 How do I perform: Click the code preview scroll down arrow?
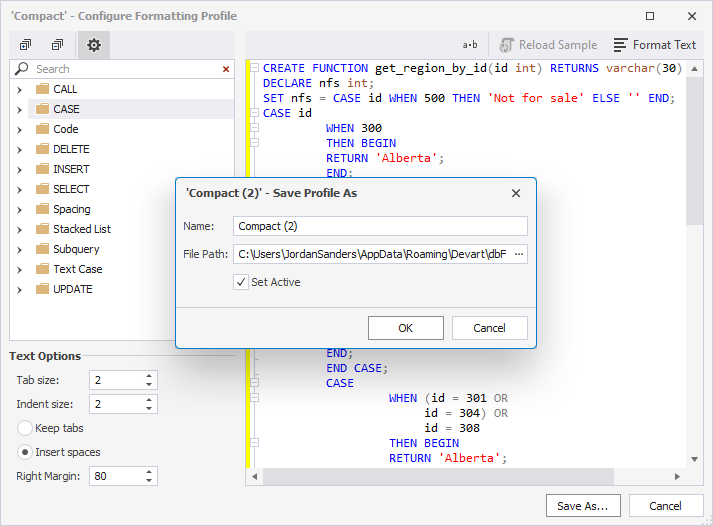point(694,459)
